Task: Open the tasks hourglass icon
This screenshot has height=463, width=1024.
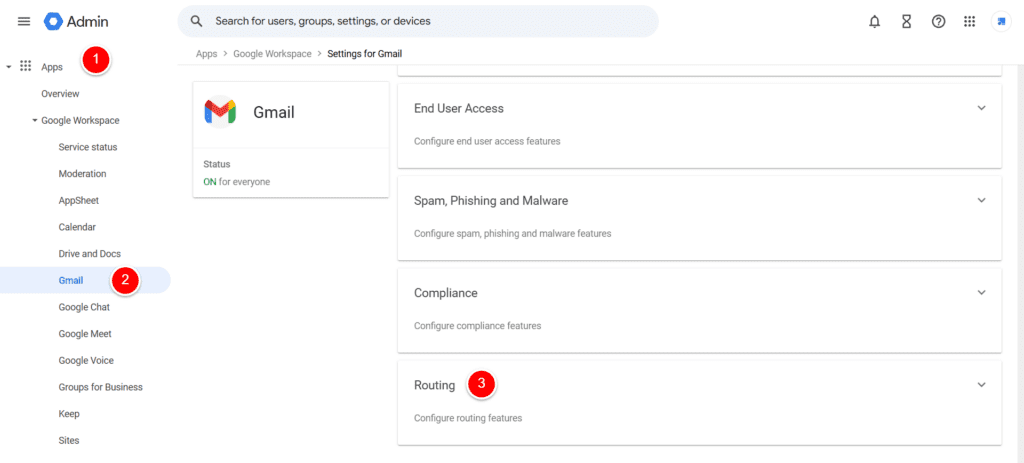Action: [906, 22]
